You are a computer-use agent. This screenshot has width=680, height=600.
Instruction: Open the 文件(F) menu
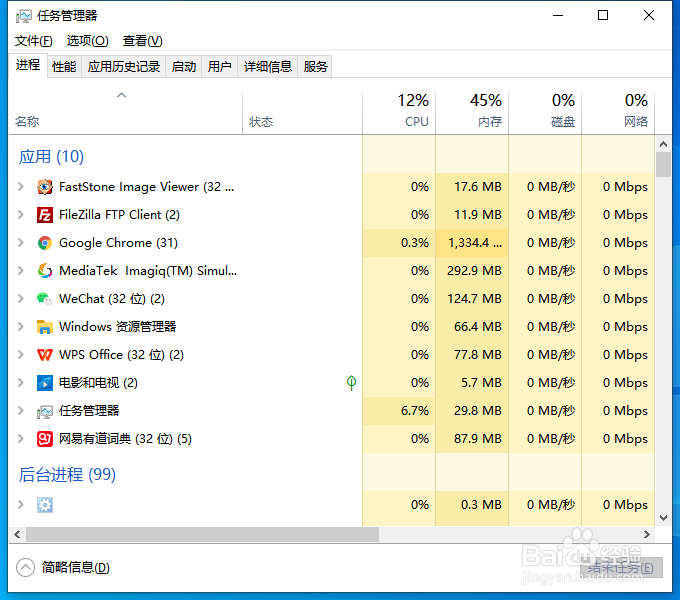pyautogui.click(x=34, y=41)
